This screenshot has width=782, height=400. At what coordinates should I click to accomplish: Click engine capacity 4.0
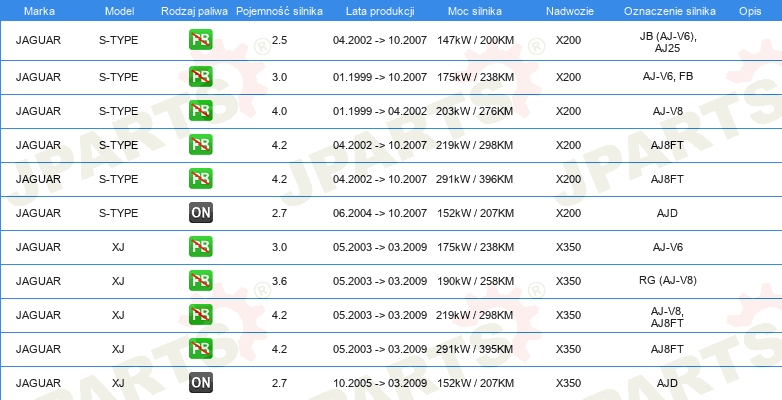point(279,111)
